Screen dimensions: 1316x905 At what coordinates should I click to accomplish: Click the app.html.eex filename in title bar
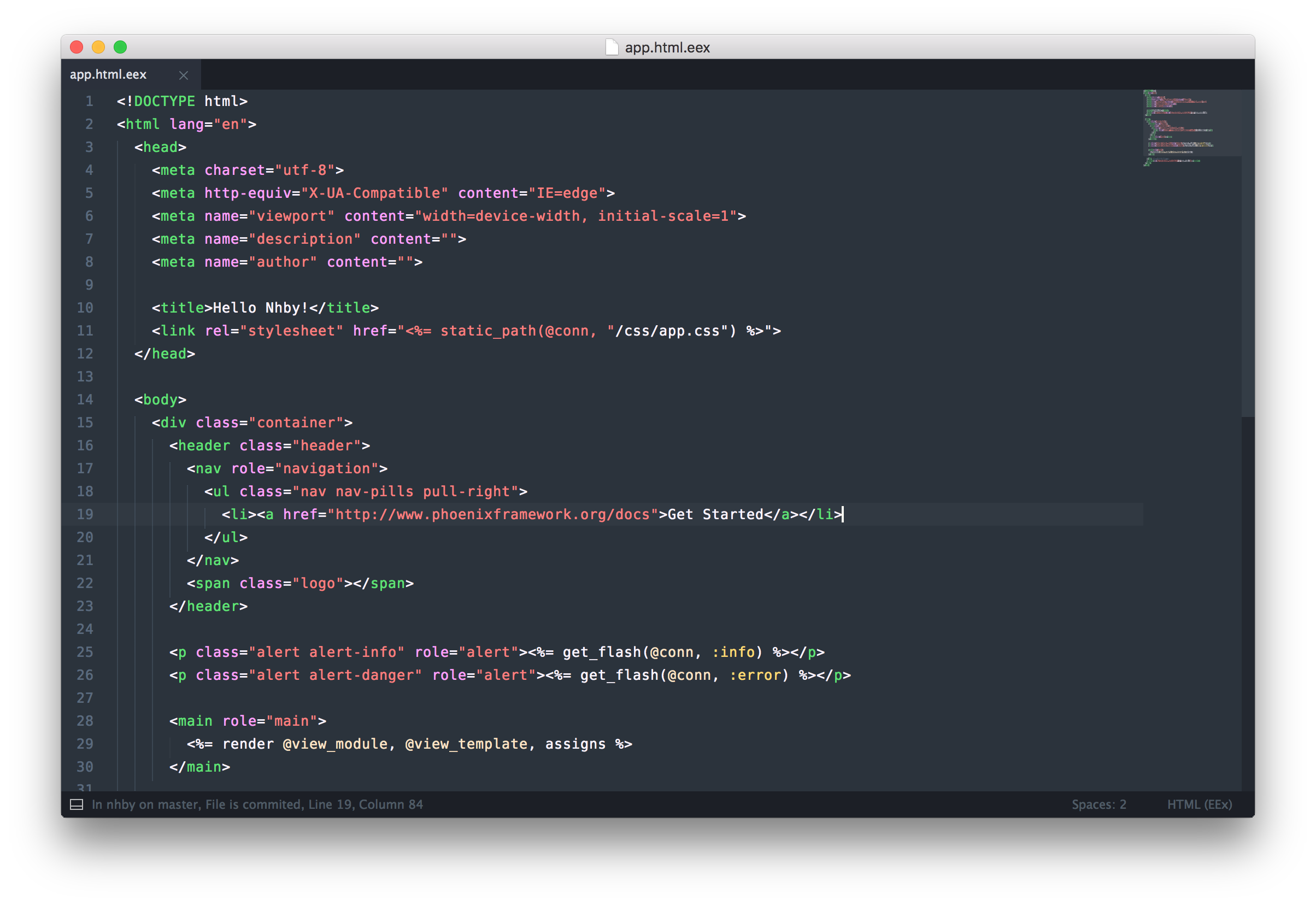pos(667,48)
